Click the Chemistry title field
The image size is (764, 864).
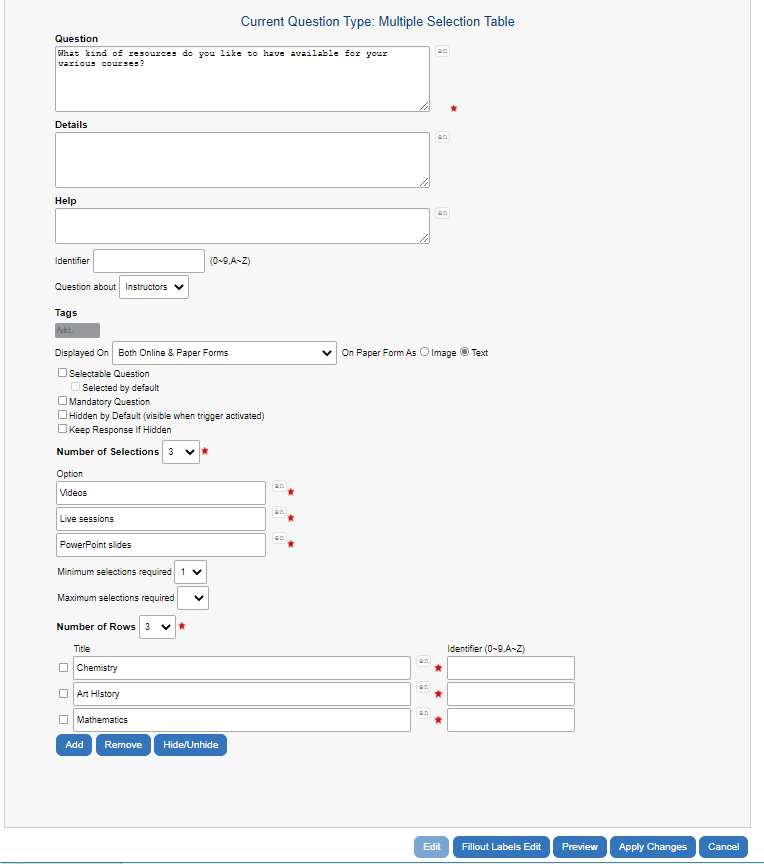pos(242,668)
